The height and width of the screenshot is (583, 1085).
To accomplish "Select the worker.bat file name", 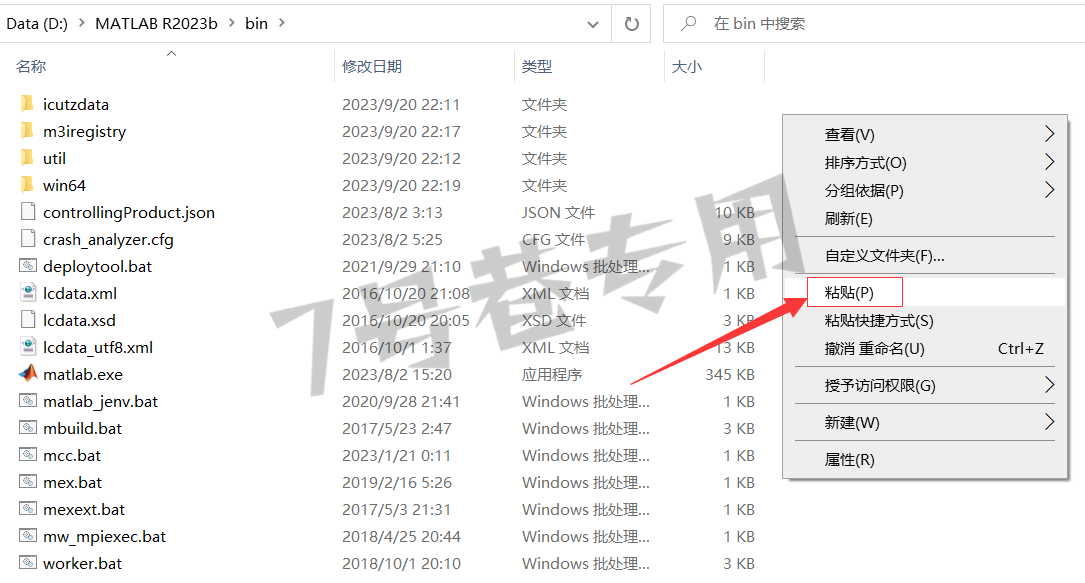I will click(x=82, y=563).
